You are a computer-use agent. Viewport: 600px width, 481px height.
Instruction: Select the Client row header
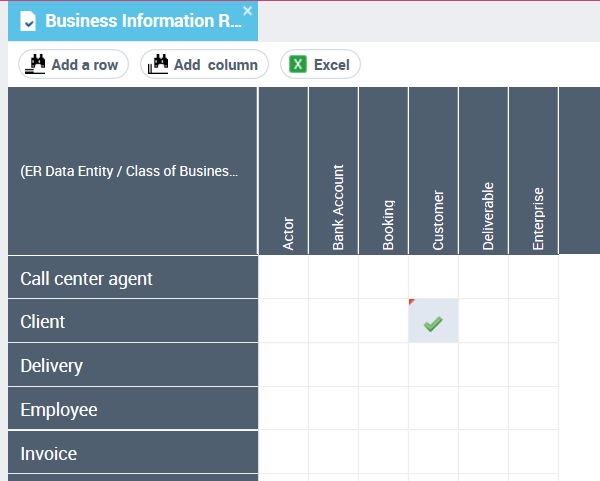click(x=132, y=322)
